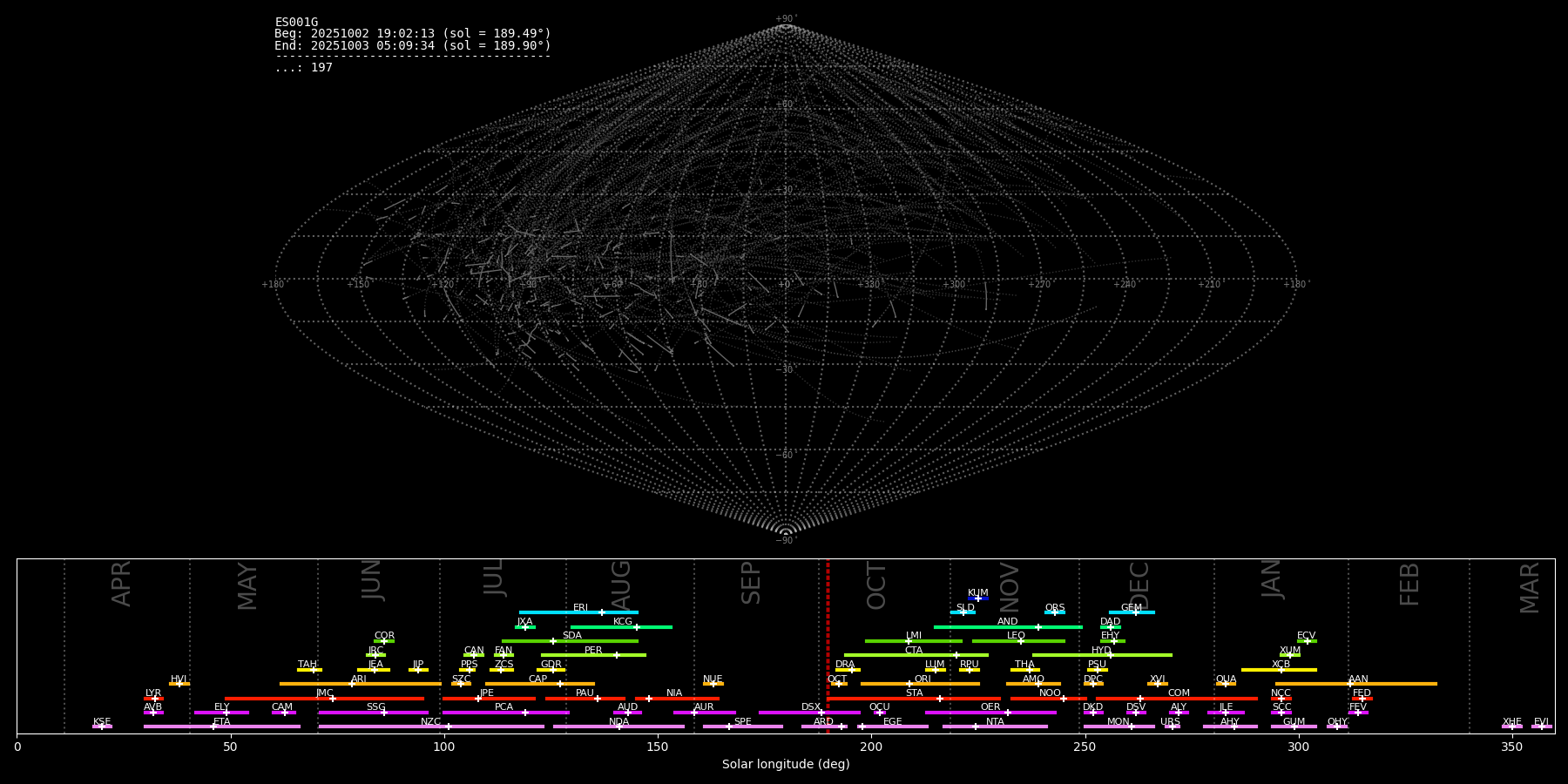Select the CTA yellow-green shower bar
Image resolution: width=1568 pixels, height=784 pixels.
coord(916,655)
